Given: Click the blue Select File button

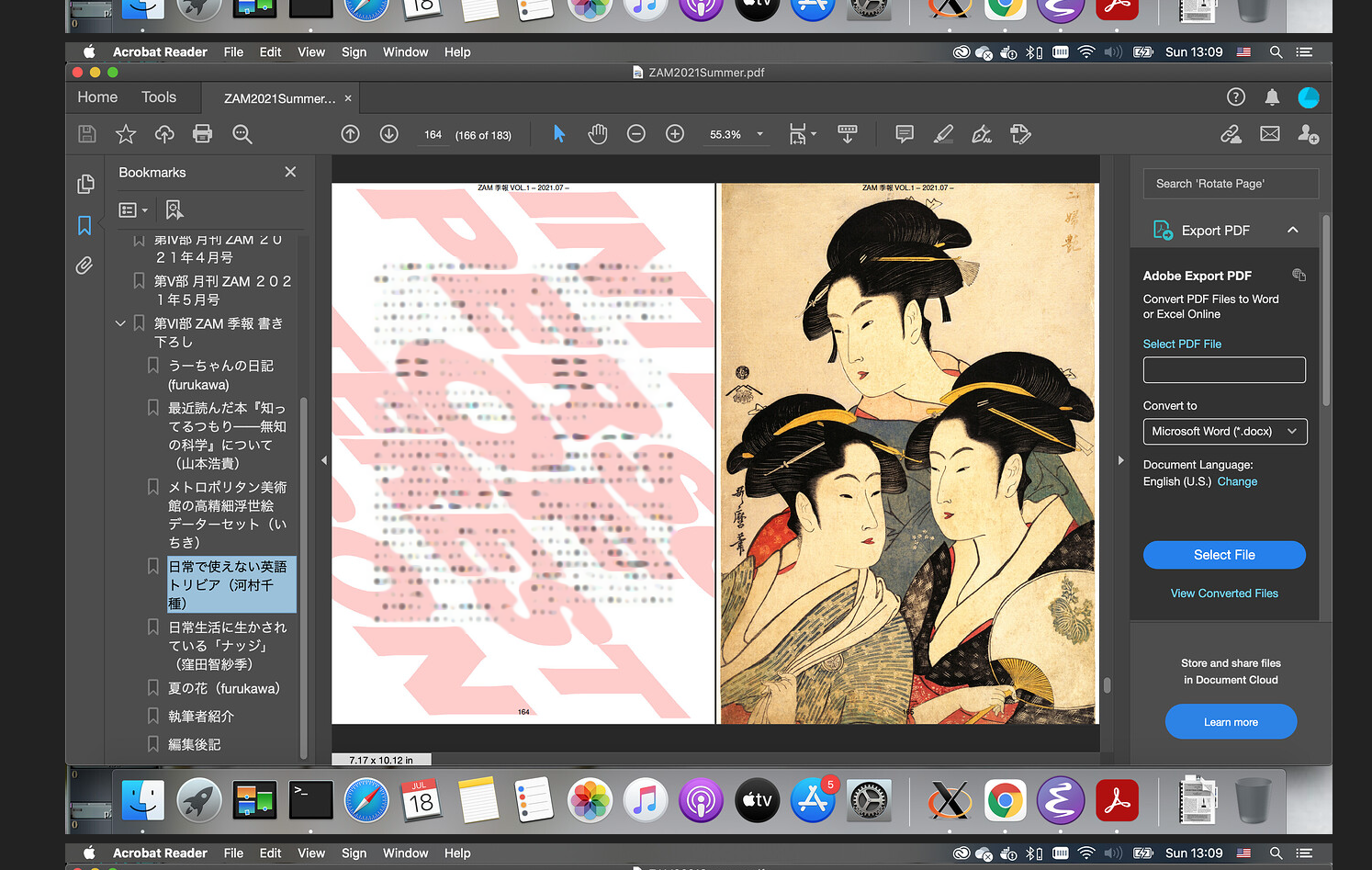Looking at the screenshot, I should 1224,555.
